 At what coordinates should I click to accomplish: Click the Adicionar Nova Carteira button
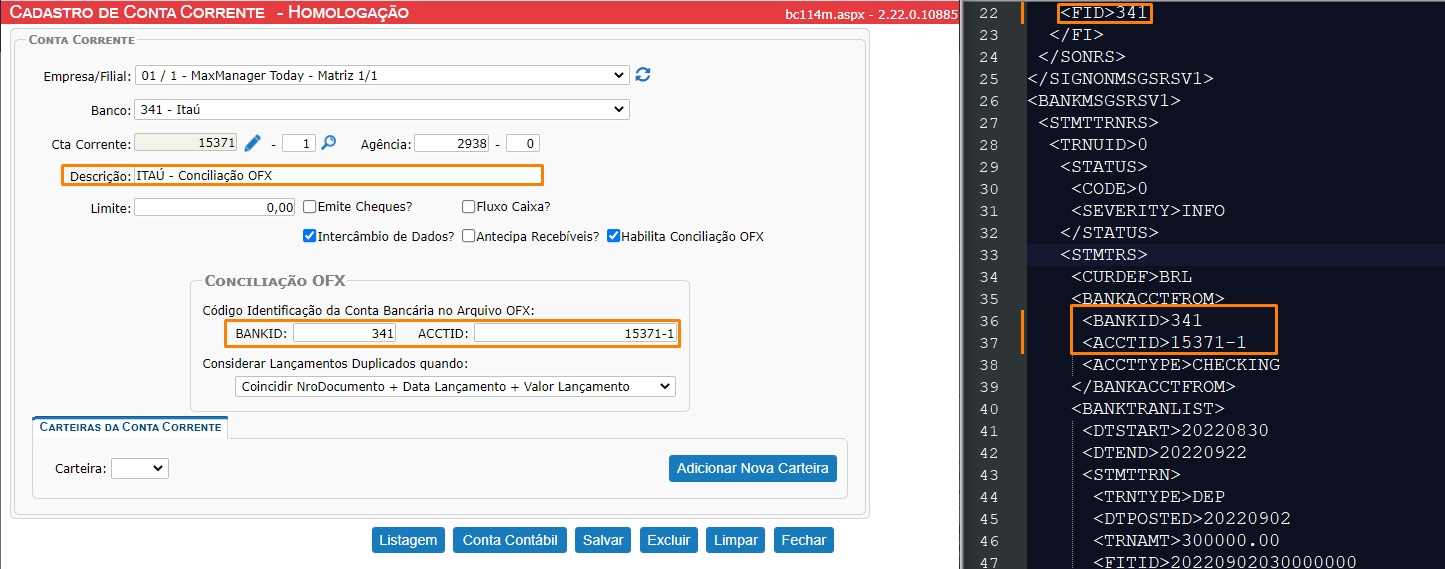[752, 468]
